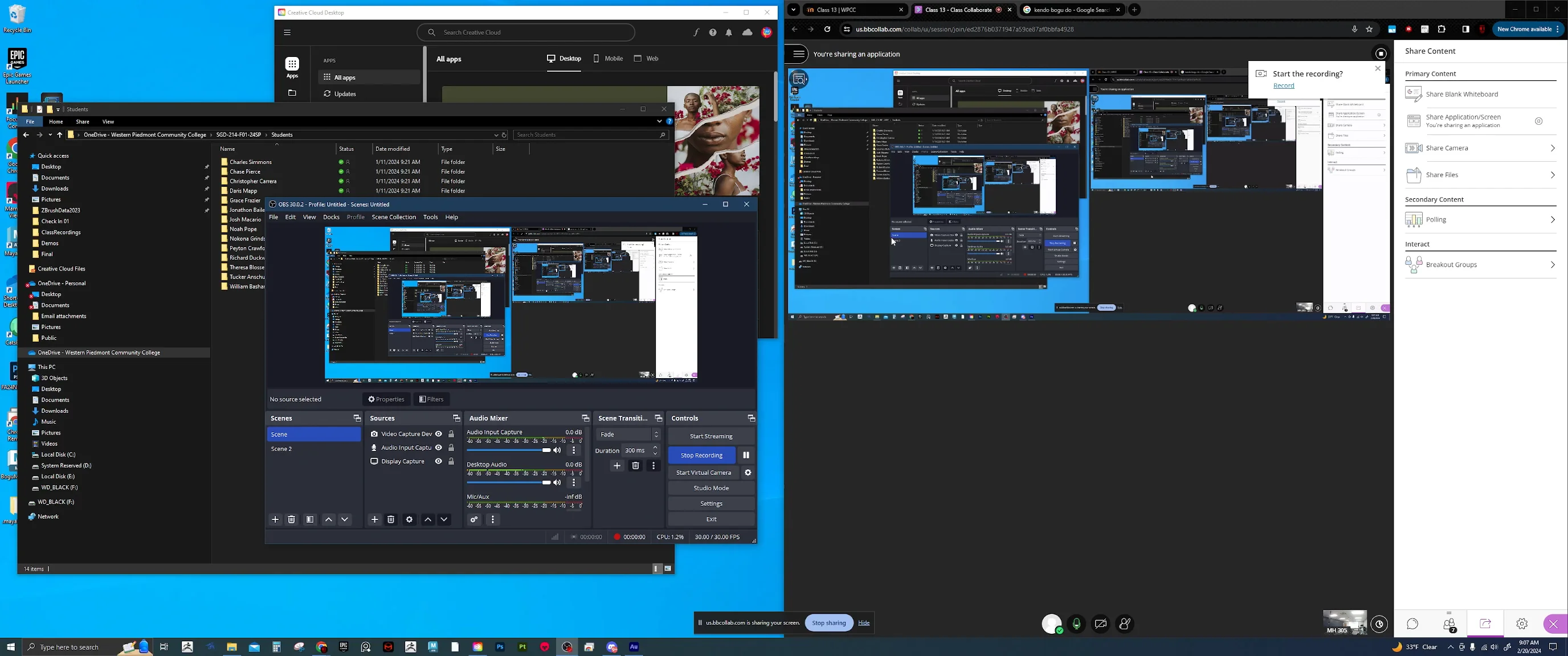Open the Fade transition dropdown
The width and height of the screenshot is (1568, 656).
(629, 434)
